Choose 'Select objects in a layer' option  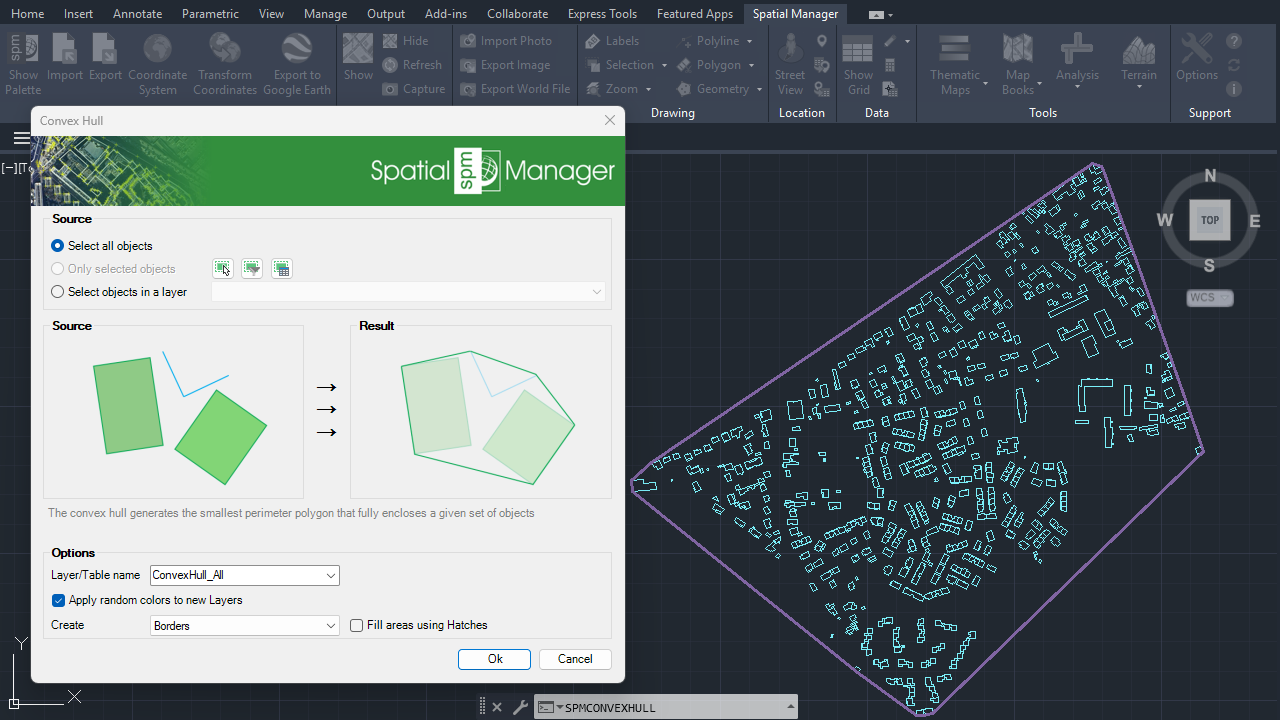tap(58, 292)
